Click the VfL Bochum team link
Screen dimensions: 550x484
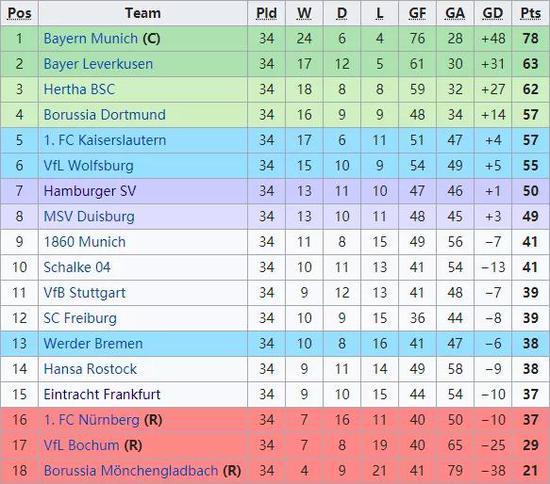pos(81,445)
